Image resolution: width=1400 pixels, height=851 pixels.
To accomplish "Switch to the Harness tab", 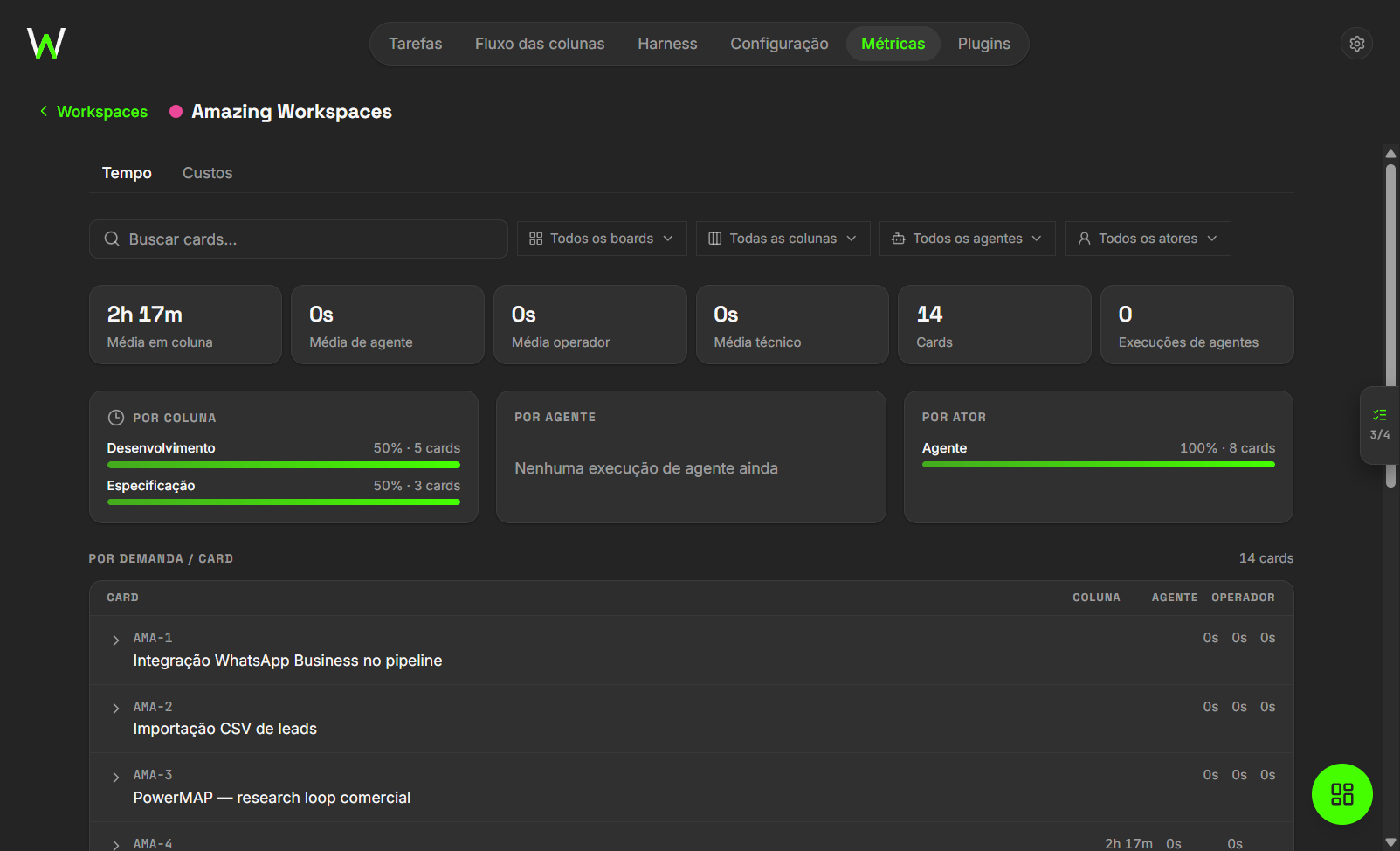I will click(667, 44).
